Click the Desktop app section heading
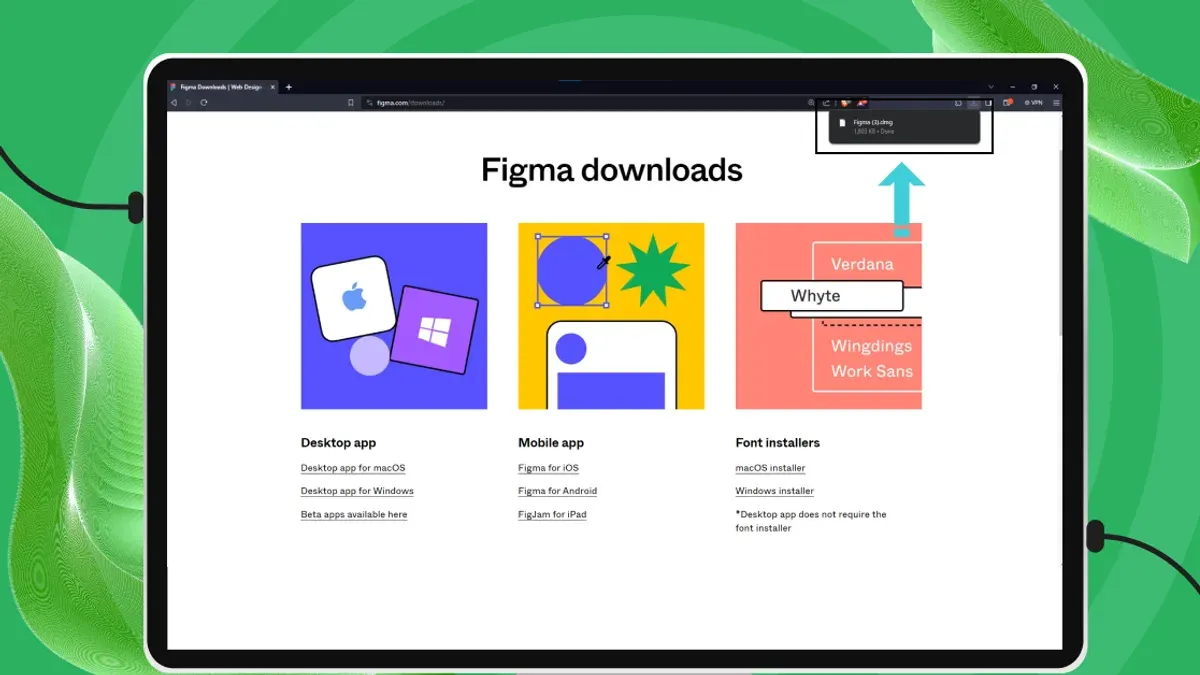The height and width of the screenshot is (675, 1200). tap(338, 442)
